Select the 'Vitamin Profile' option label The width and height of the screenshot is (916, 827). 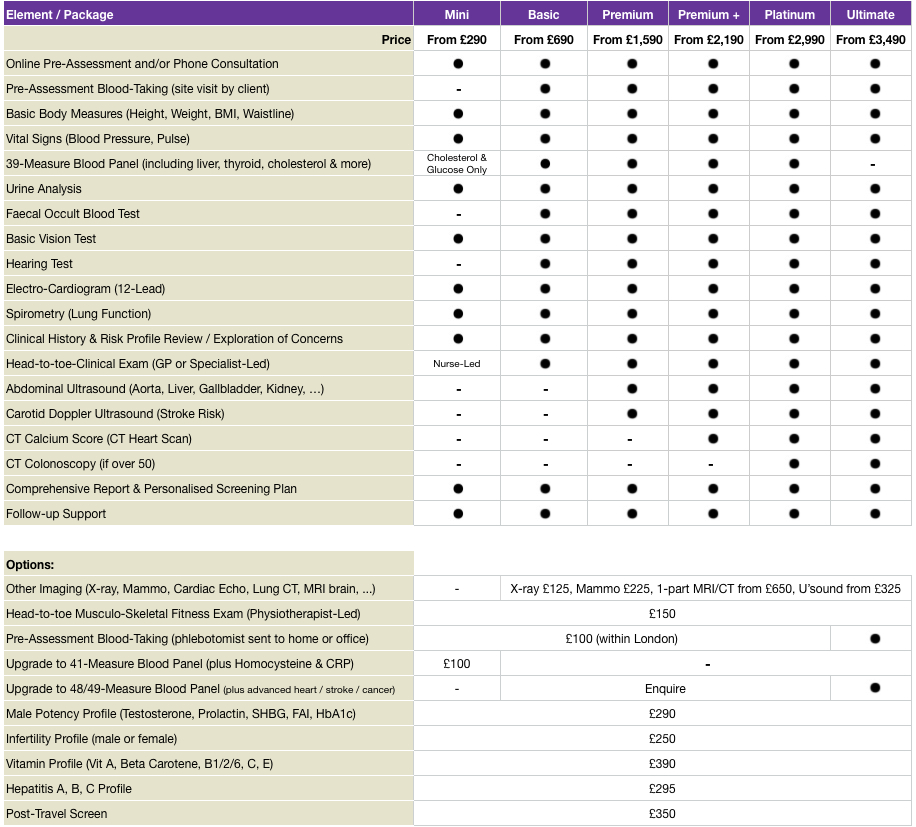coord(140,764)
